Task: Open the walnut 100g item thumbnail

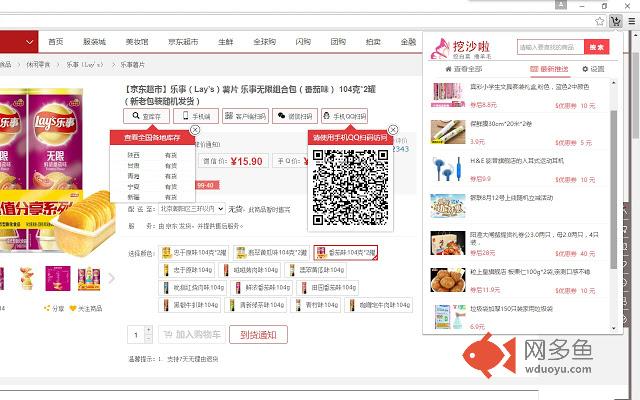Action: [x=448, y=280]
